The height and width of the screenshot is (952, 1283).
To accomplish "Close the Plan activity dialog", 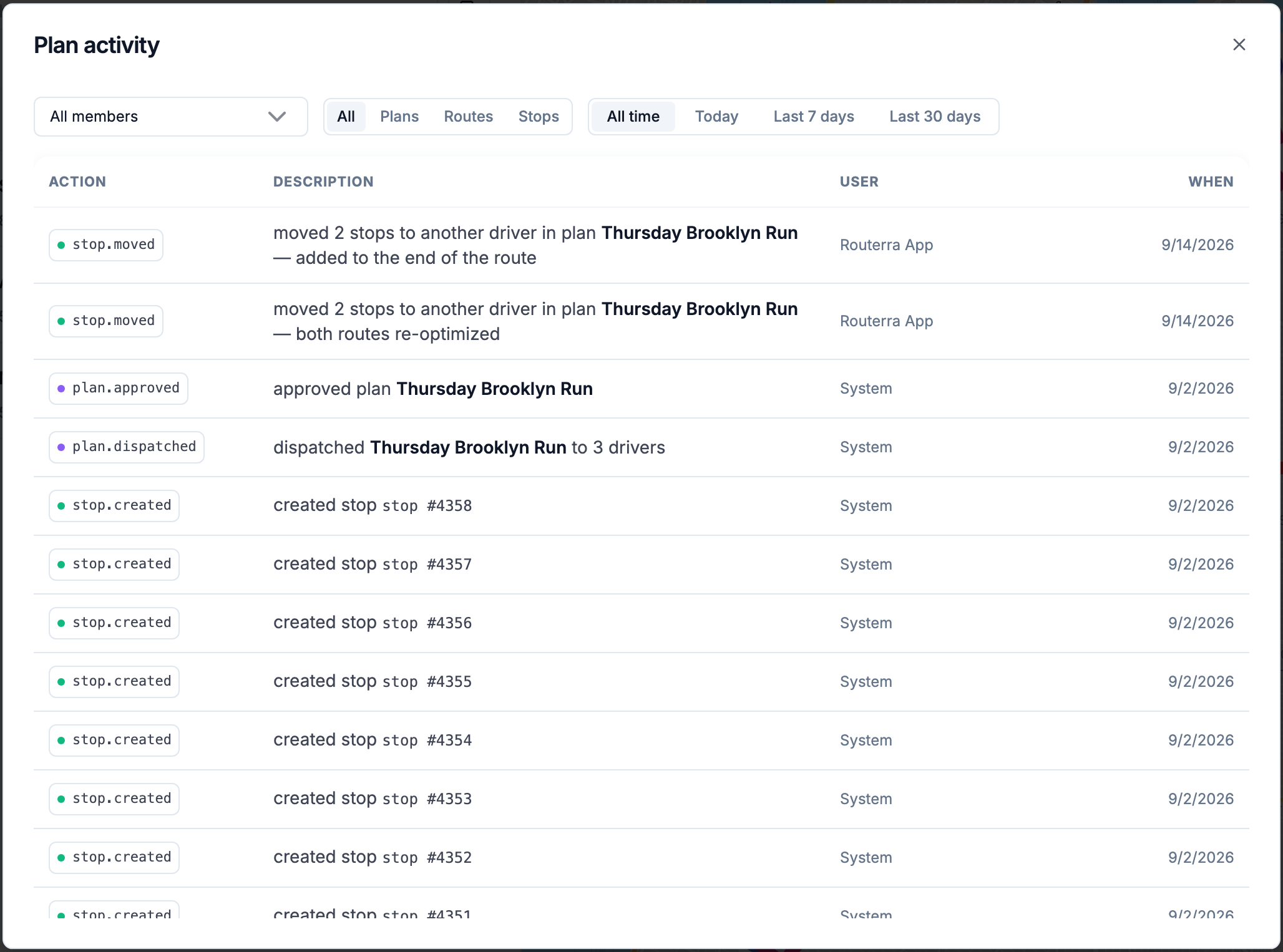I will click(x=1239, y=45).
